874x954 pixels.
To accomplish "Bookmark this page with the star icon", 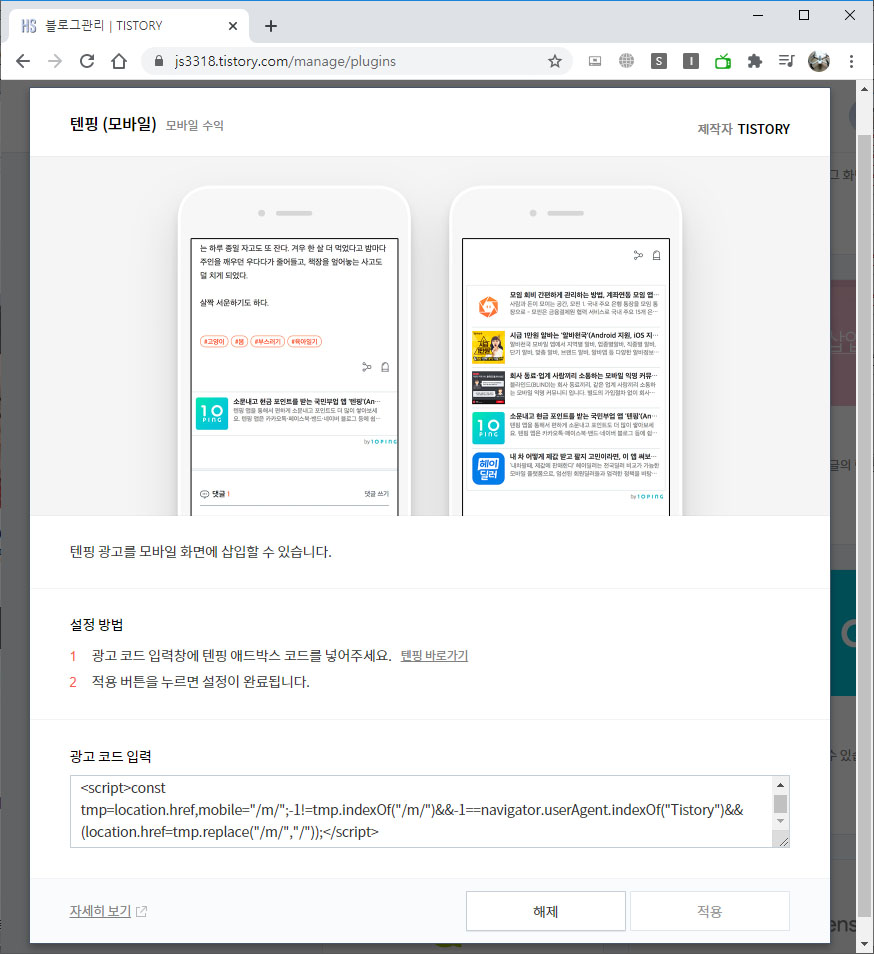I will click(554, 61).
